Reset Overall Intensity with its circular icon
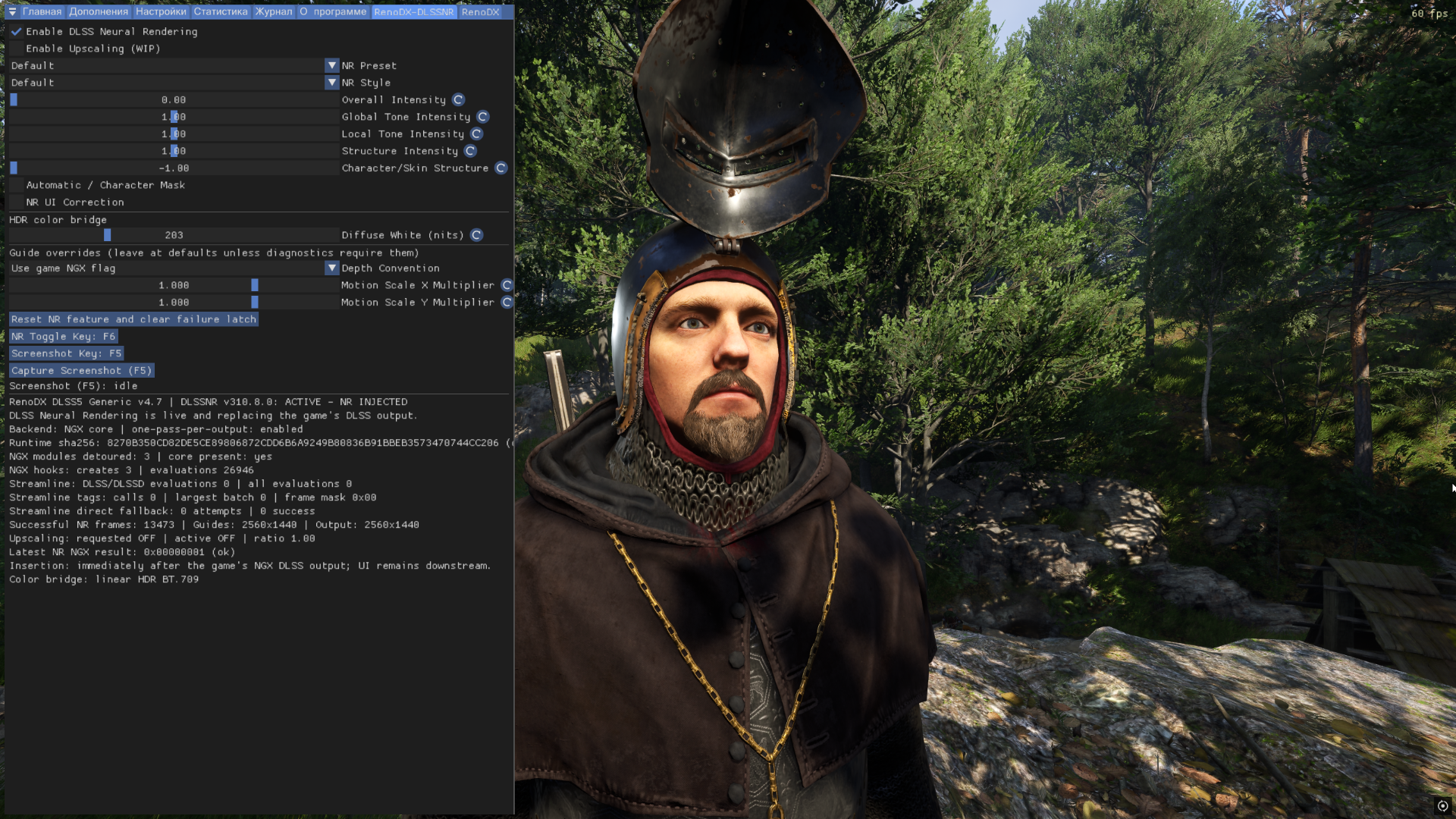This screenshot has width=1456, height=819. pos(458,100)
